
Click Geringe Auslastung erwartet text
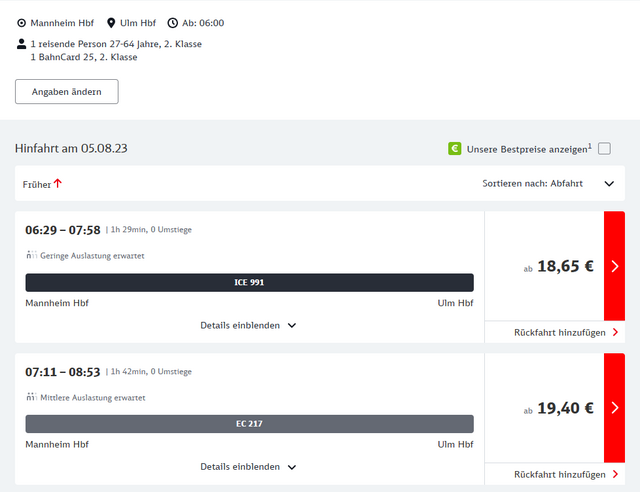pyautogui.click(x=92, y=256)
